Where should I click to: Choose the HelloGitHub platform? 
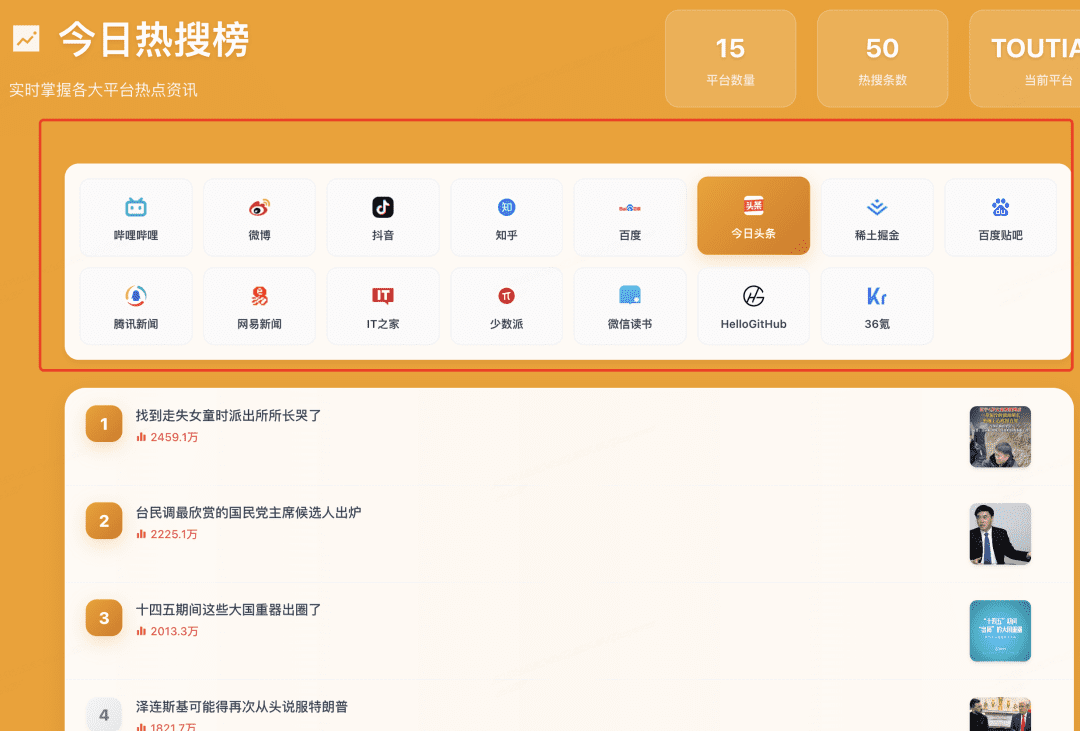coord(754,296)
